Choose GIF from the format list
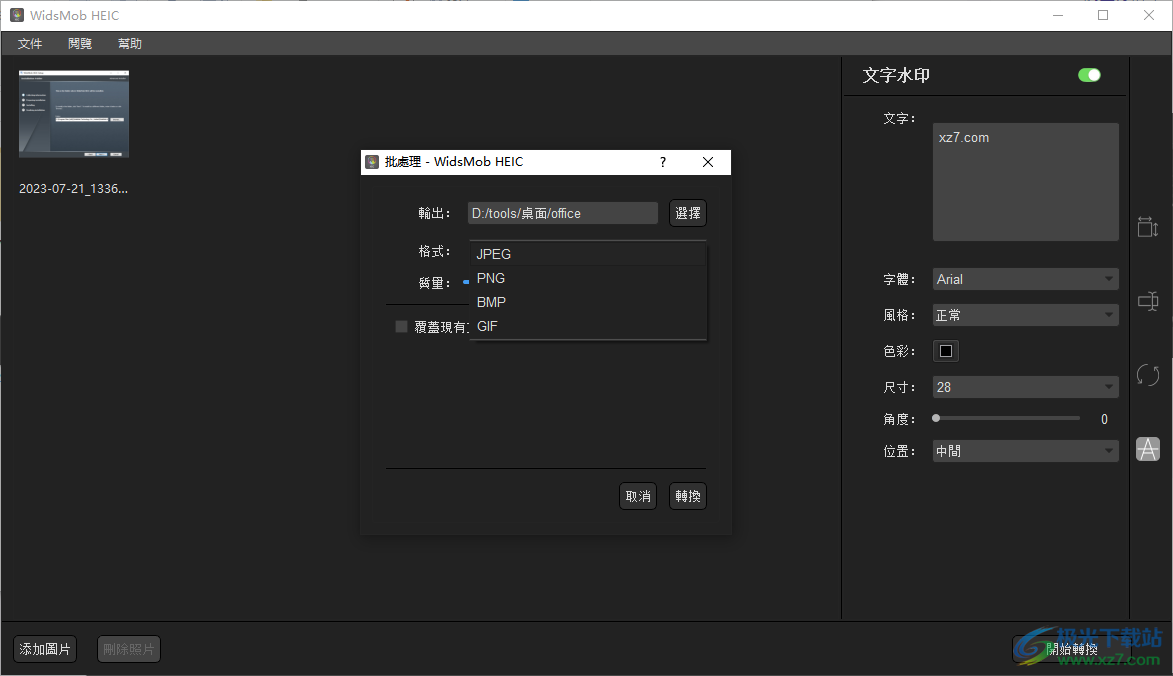Viewport: 1173px width, 676px height. (588, 326)
